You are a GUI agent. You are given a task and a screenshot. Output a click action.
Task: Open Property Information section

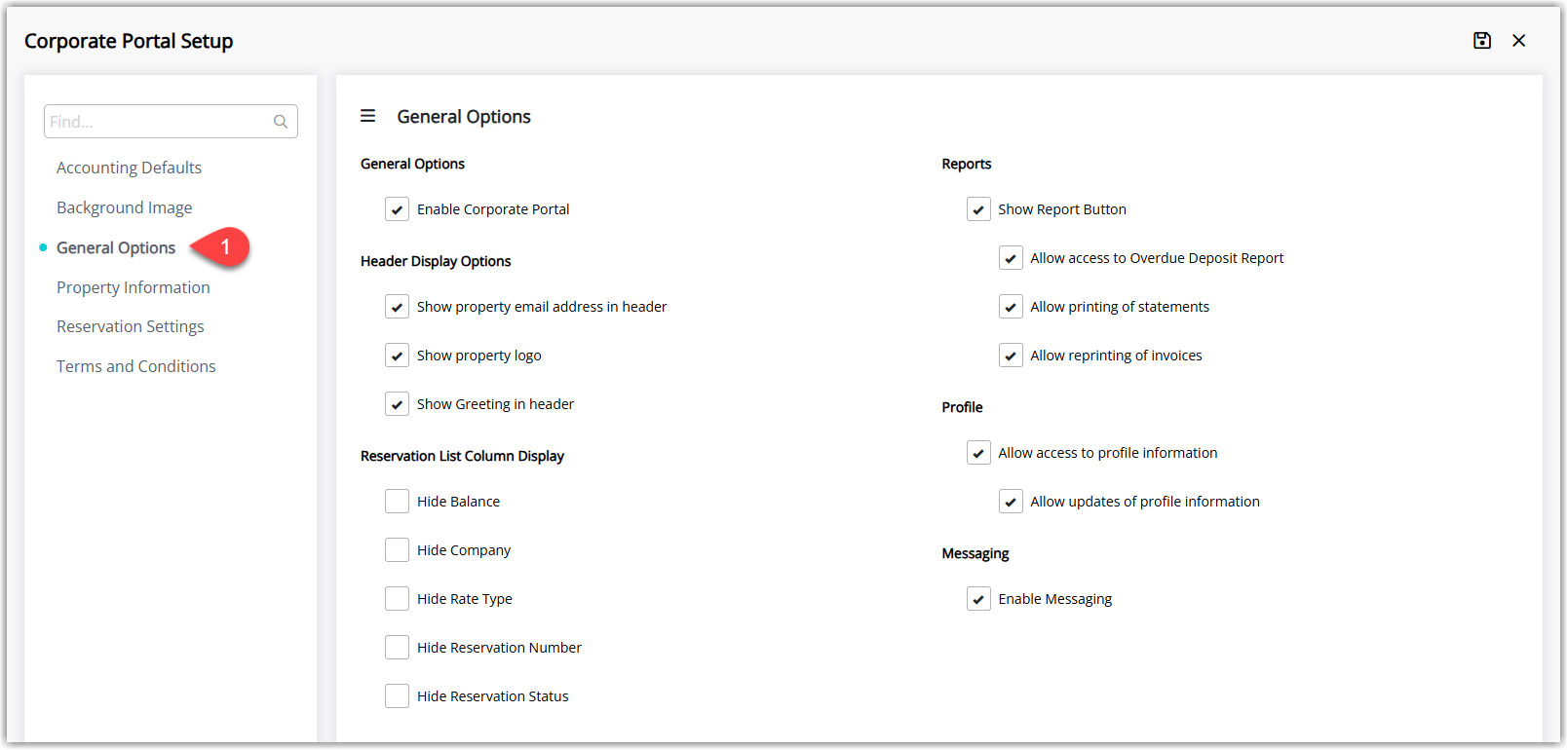pyautogui.click(x=134, y=287)
